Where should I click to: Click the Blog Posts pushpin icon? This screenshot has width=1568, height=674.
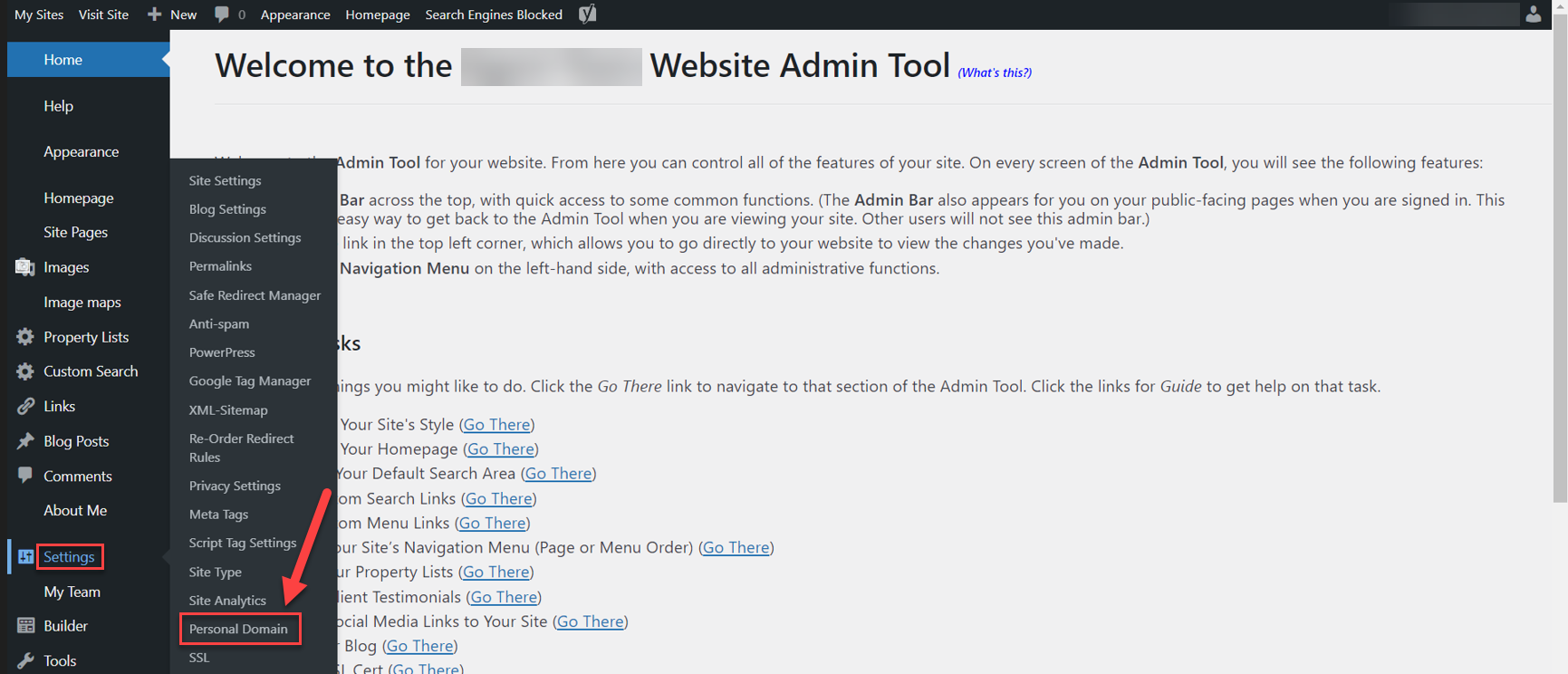(25, 441)
